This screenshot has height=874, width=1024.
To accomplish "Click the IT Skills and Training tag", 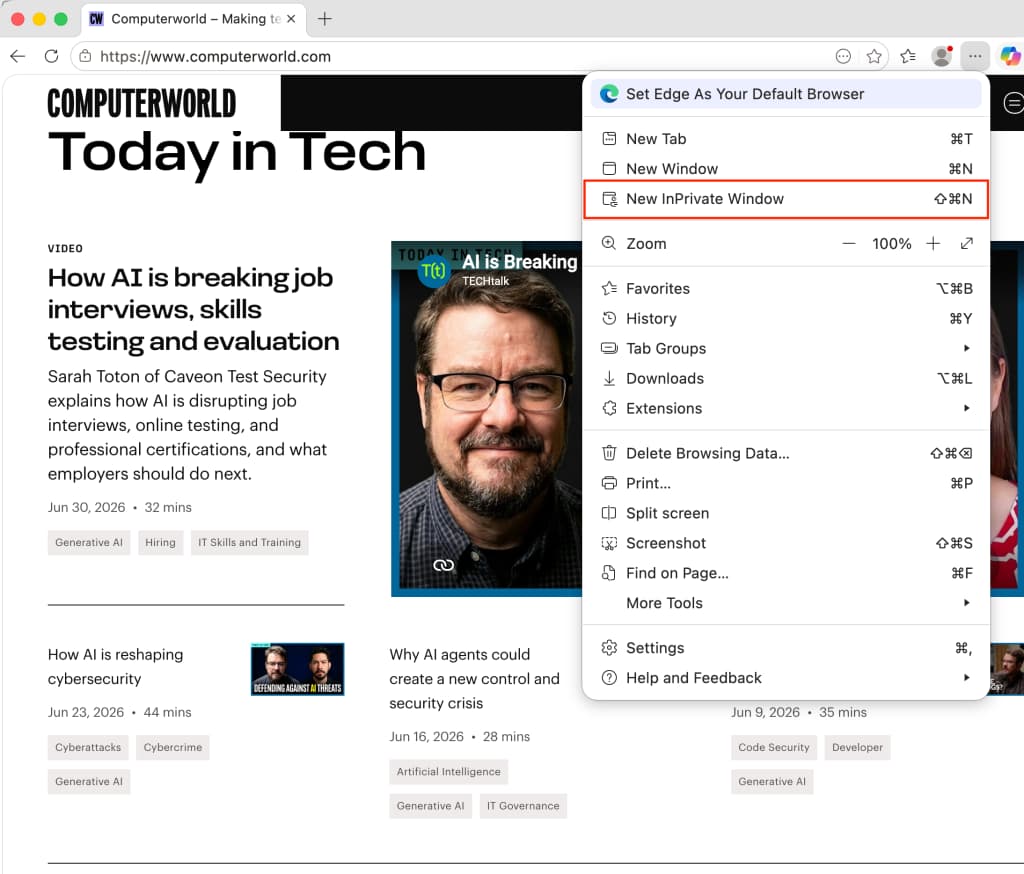I will click(x=249, y=542).
